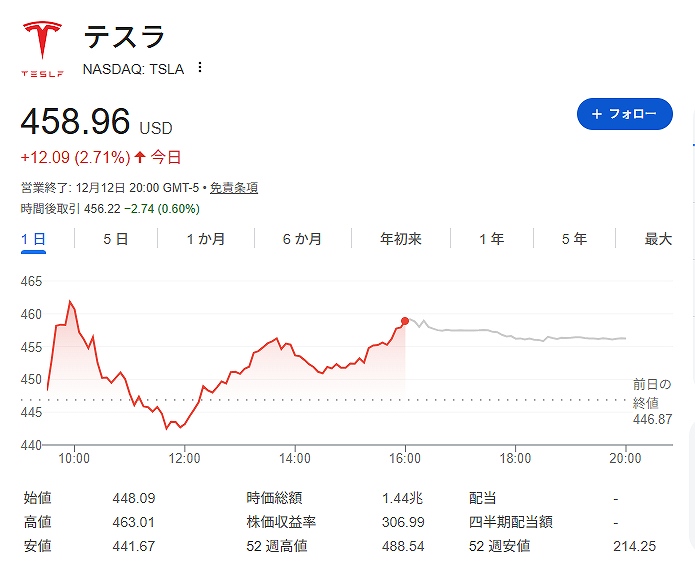Click the NASDAQ: TSLA ticker text
The width and height of the screenshot is (695, 569).
(135, 68)
